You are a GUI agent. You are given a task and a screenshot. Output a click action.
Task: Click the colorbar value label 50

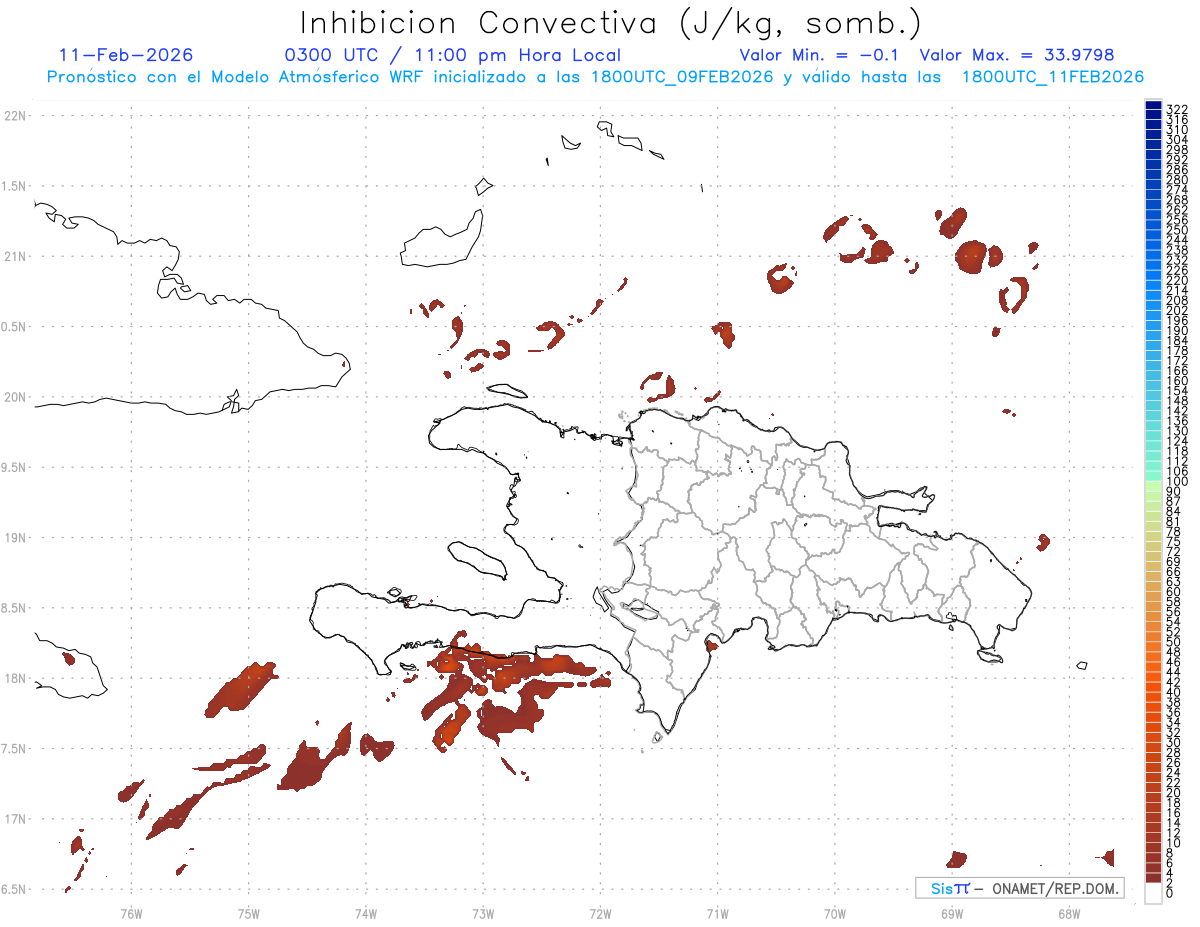click(x=1174, y=642)
